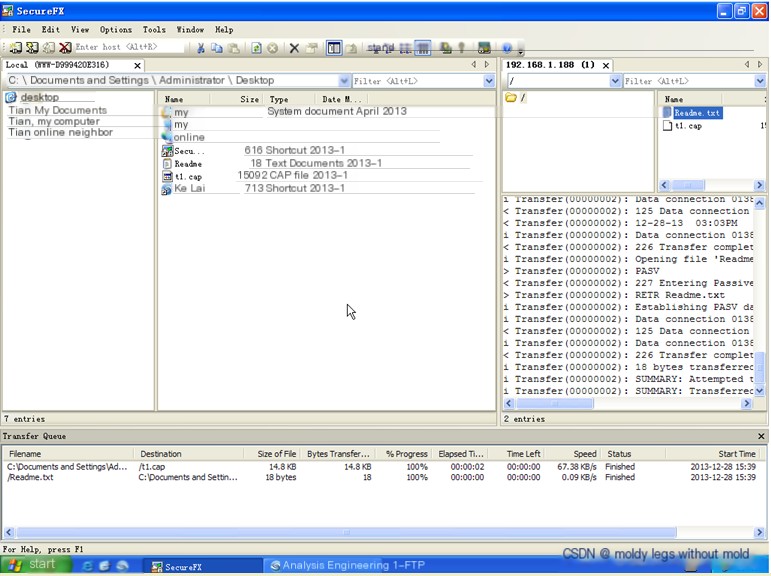Viewport: 771px width, 576px height.
Task: Sort local files by Date Modified column
Action: coord(341,99)
